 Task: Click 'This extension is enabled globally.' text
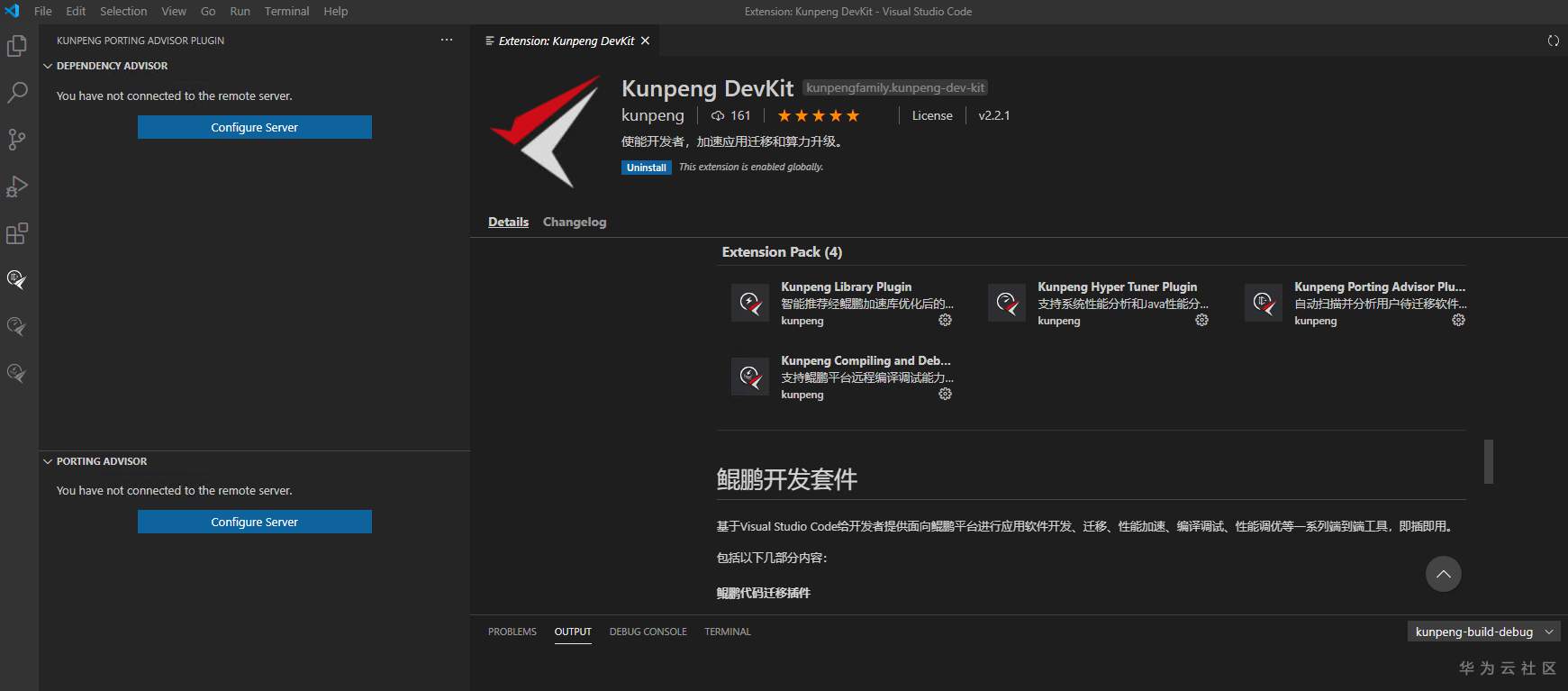tap(751, 167)
